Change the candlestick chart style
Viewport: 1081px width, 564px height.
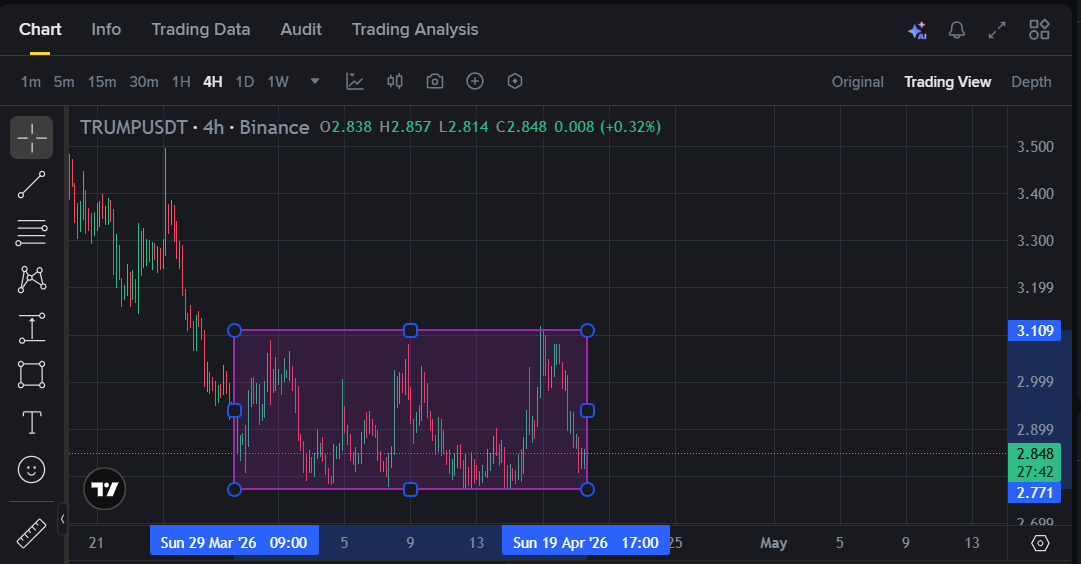(x=394, y=81)
